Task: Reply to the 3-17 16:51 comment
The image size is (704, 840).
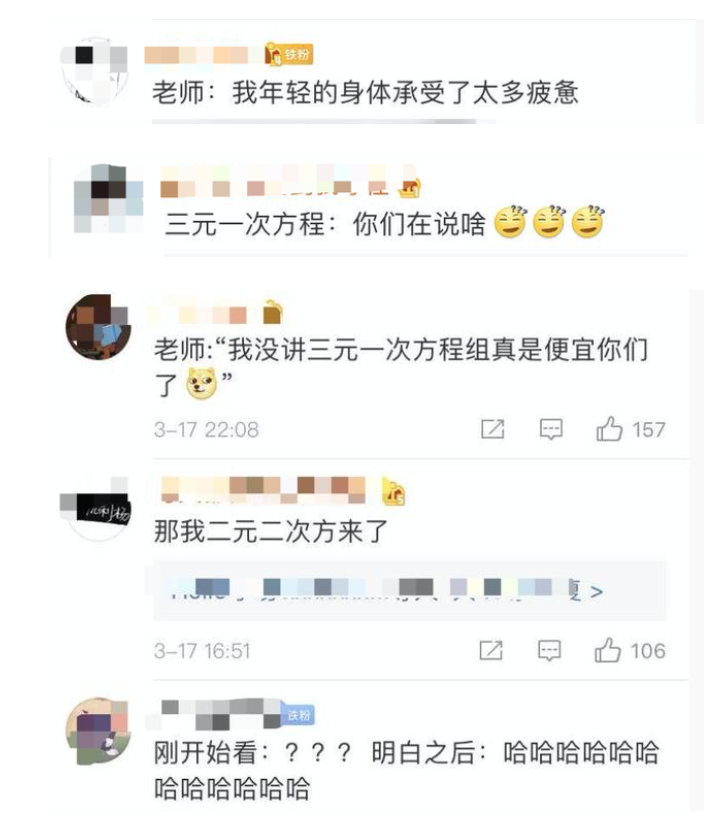Action: click(549, 650)
